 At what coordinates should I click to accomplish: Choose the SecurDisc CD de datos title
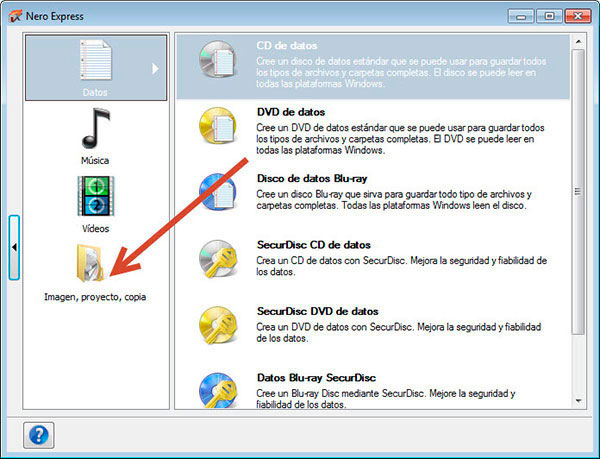pyautogui.click(x=314, y=245)
